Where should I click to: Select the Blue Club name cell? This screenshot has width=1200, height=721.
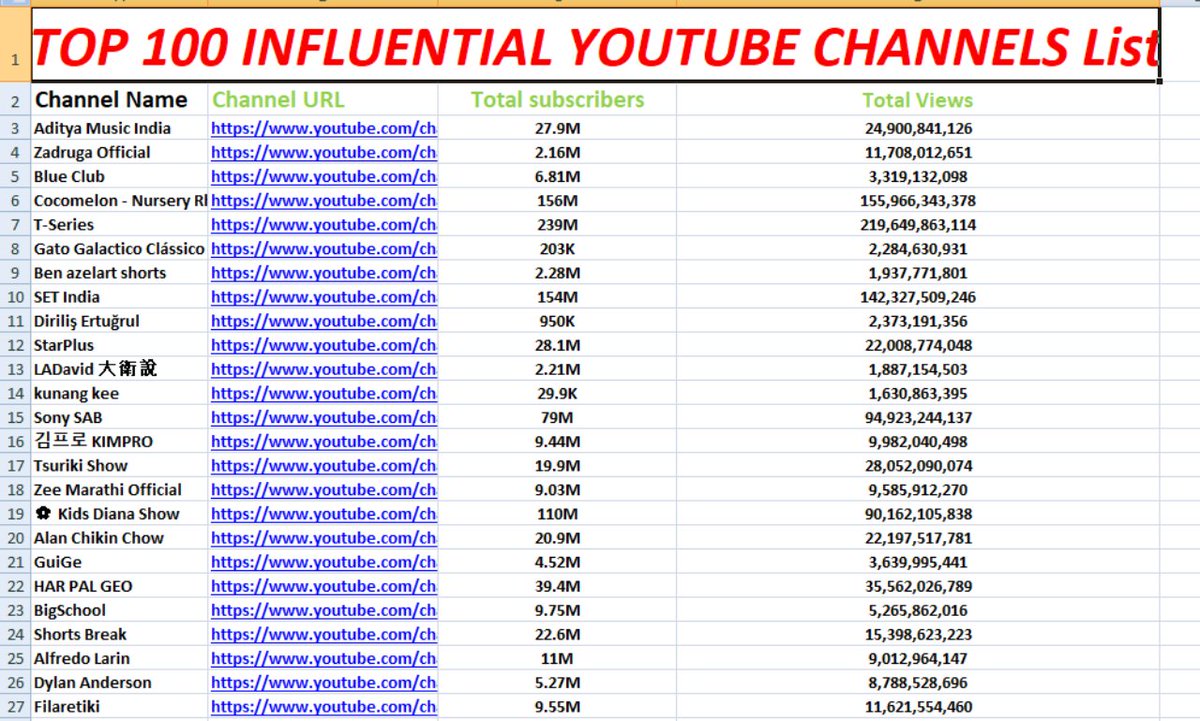click(x=119, y=176)
